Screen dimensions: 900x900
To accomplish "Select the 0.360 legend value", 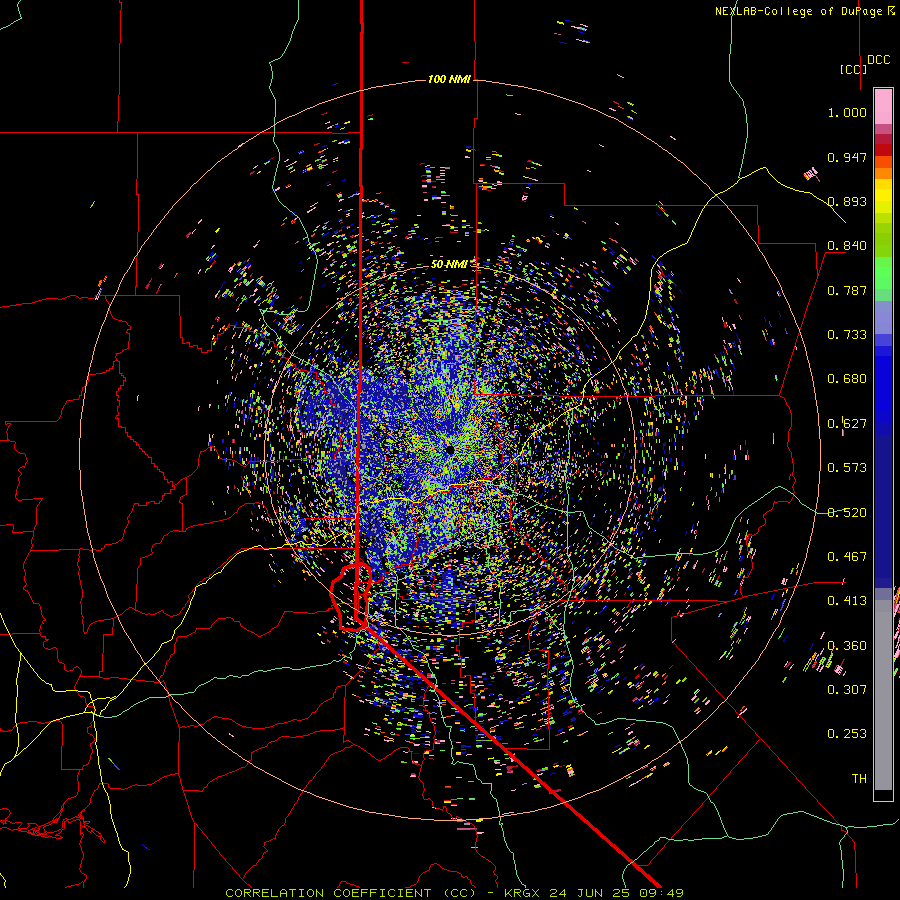I will pyautogui.click(x=847, y=646).
